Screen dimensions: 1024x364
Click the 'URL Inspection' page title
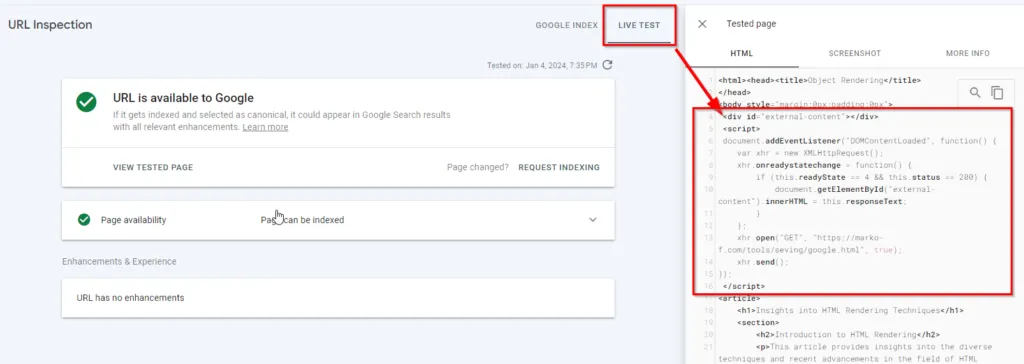click(50, 25)
